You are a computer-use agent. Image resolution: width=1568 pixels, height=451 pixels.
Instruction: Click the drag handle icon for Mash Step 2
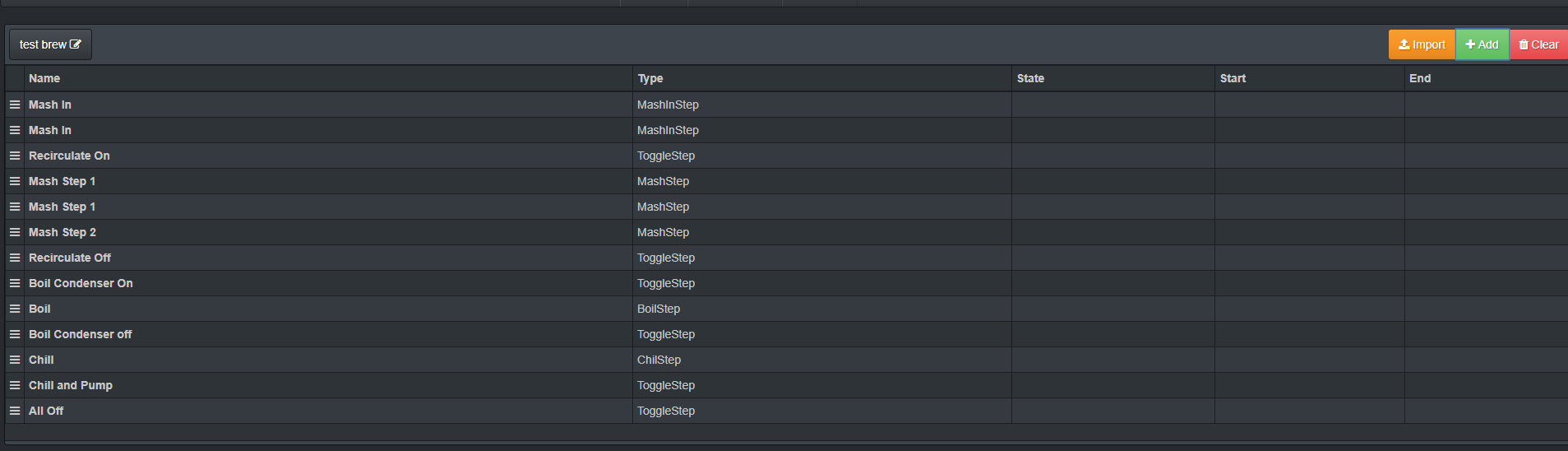[x=15, y=232]
